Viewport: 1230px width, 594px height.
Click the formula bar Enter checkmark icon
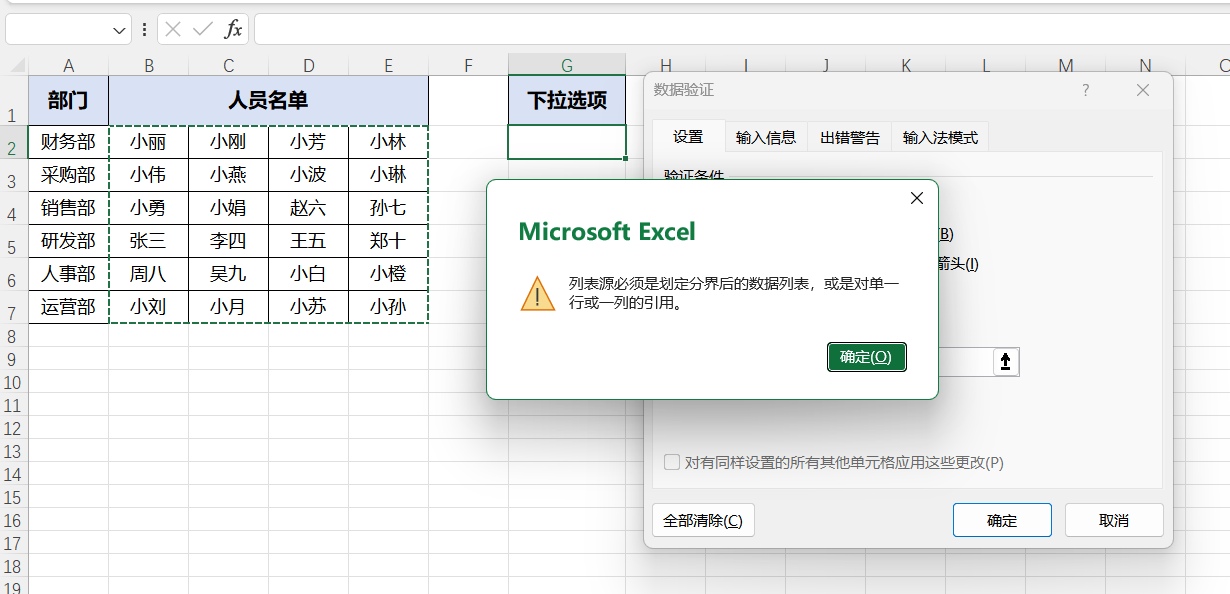coord(203,30)
